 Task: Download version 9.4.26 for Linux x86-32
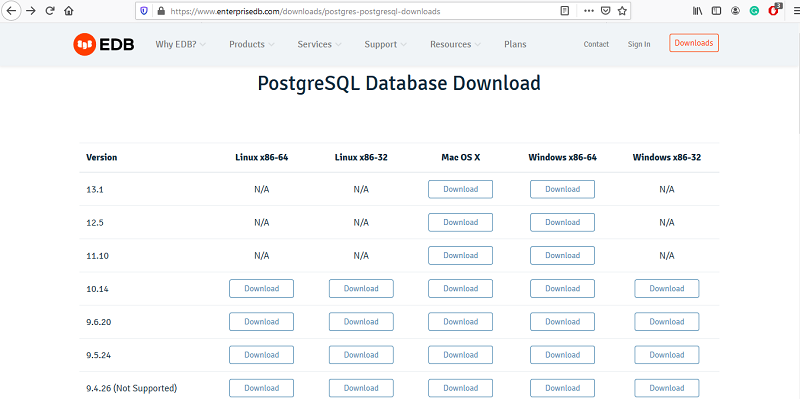[x=361, y=388]
